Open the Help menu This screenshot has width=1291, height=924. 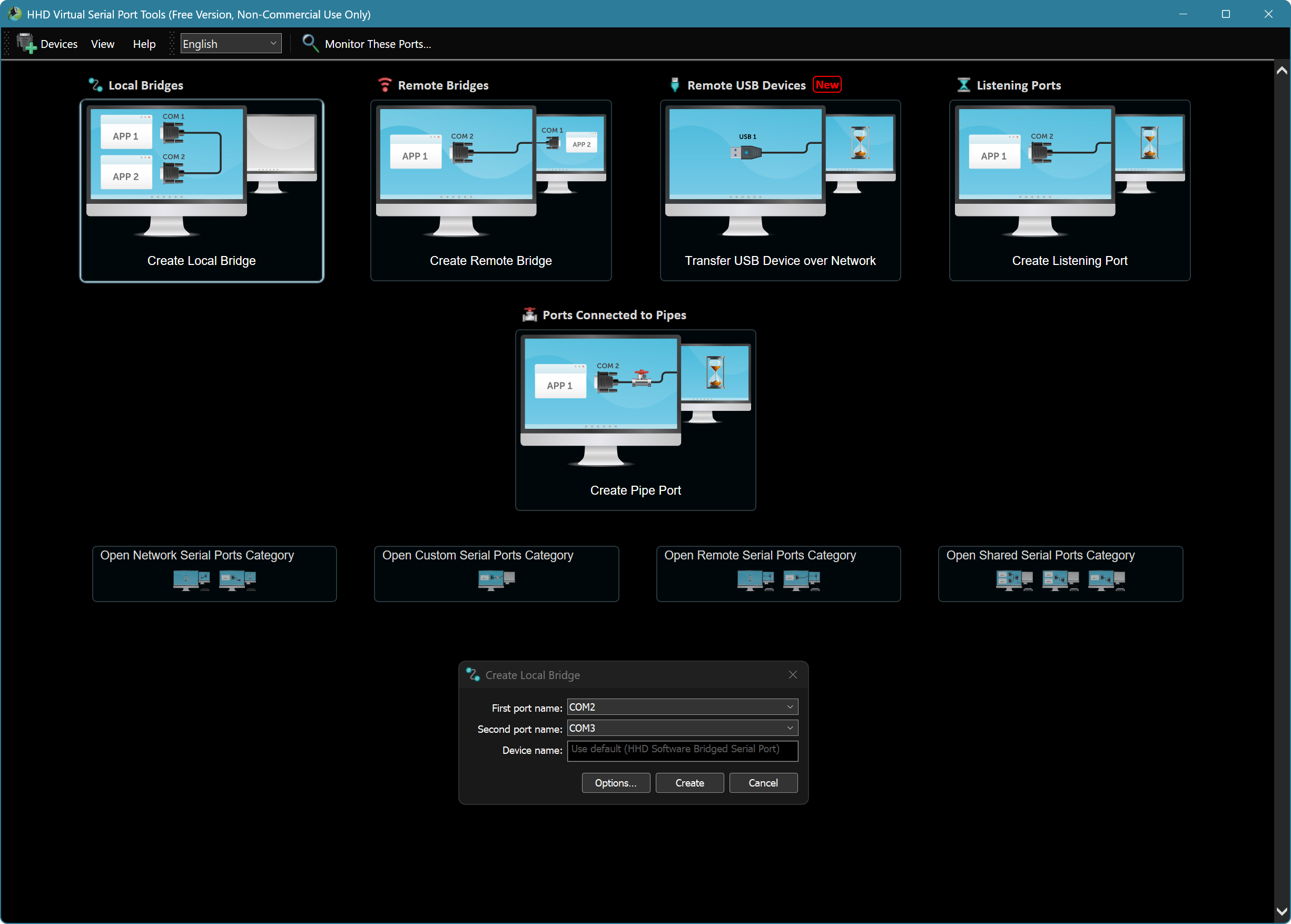(x=144, y=44)
